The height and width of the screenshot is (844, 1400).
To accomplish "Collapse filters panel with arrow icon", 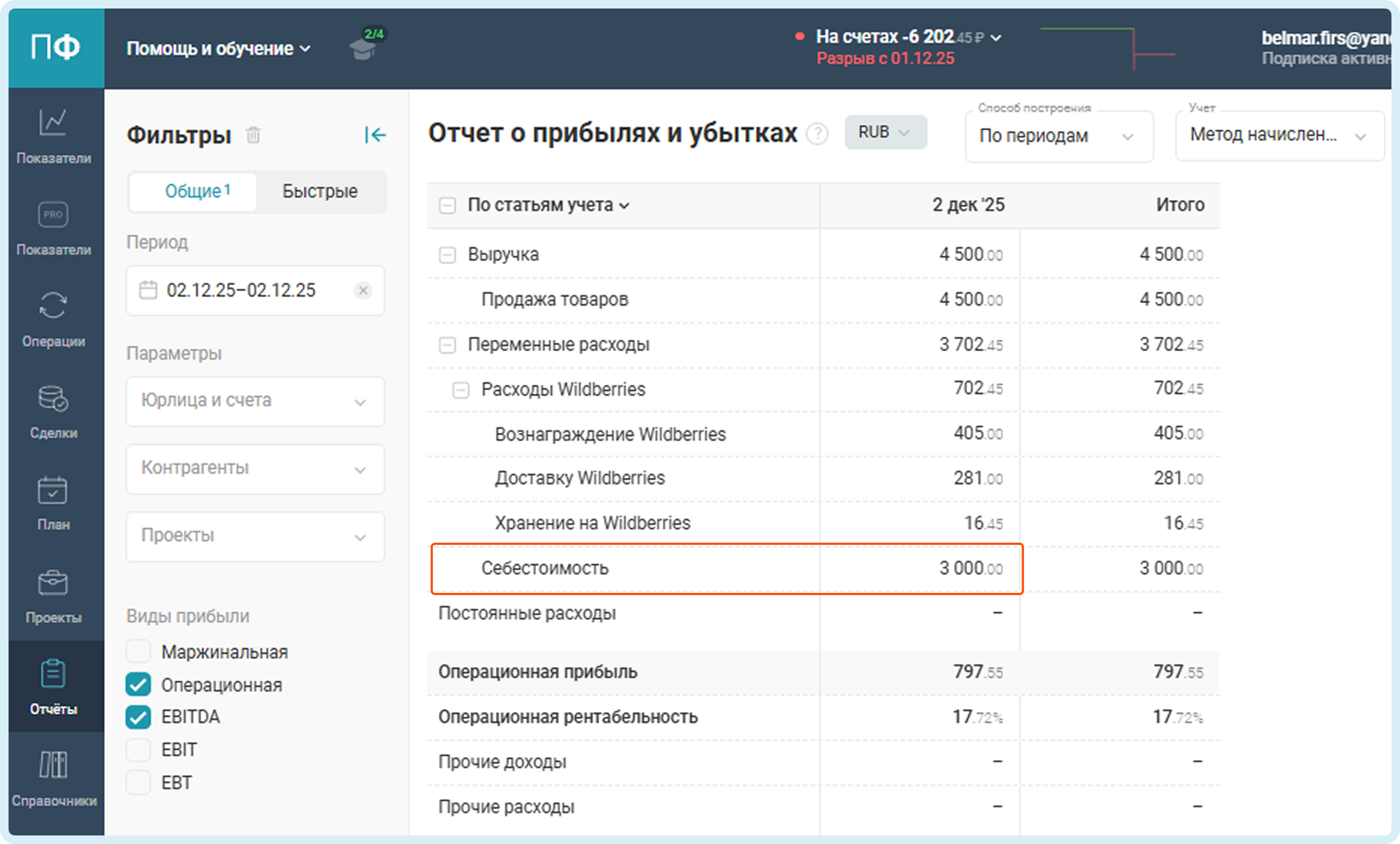I will click(375, 135).
